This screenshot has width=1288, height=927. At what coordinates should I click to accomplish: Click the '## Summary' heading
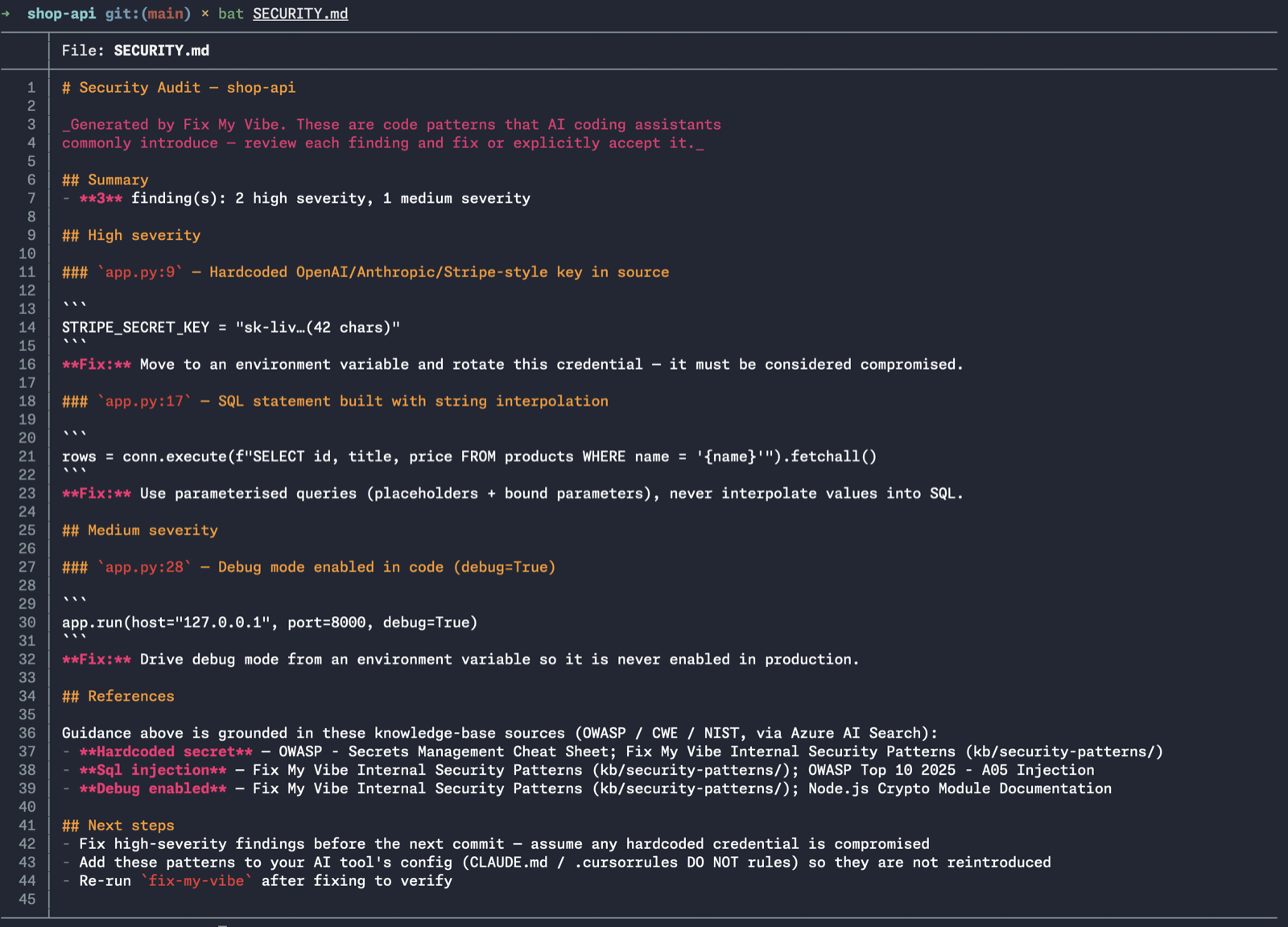pos(105,180)
